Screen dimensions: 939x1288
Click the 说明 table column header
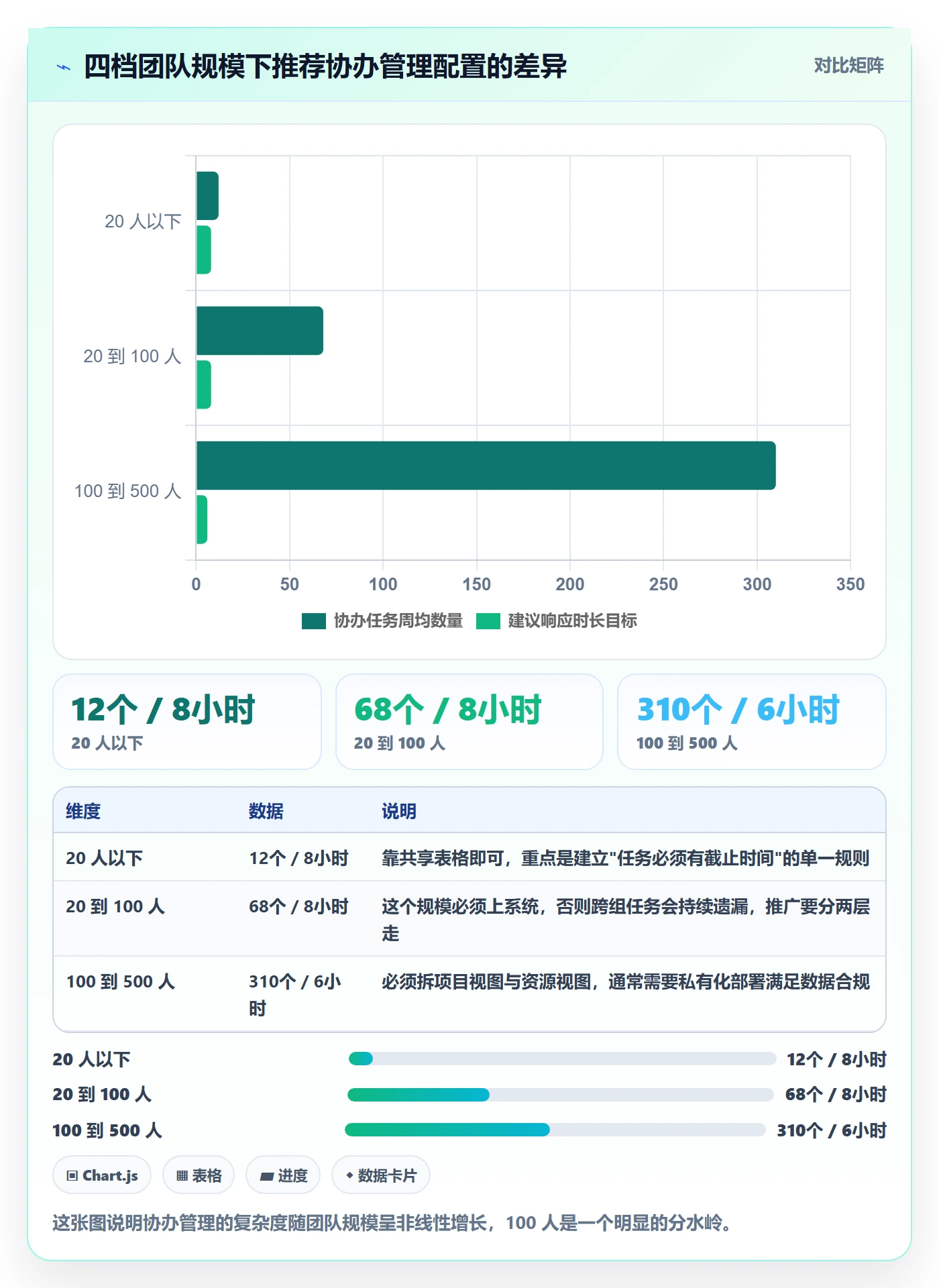[x=399, y=811]
